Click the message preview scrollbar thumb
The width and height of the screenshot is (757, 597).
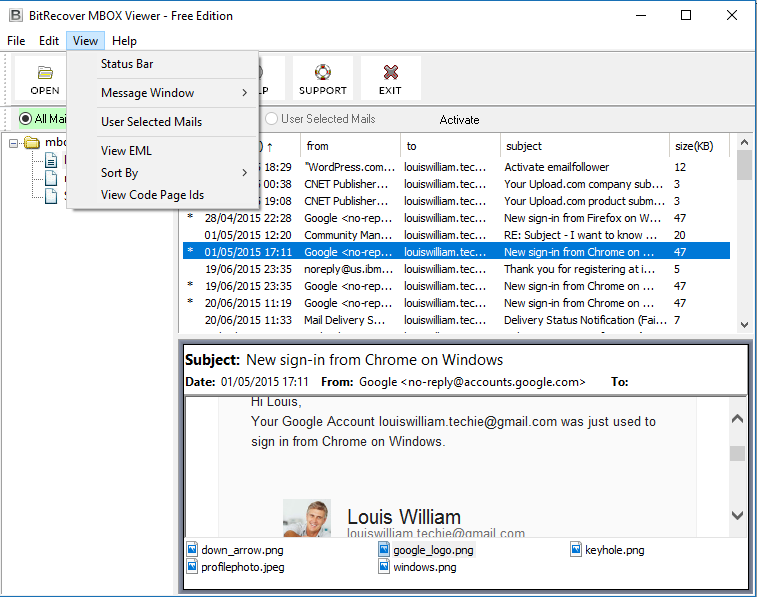(737, 453)
